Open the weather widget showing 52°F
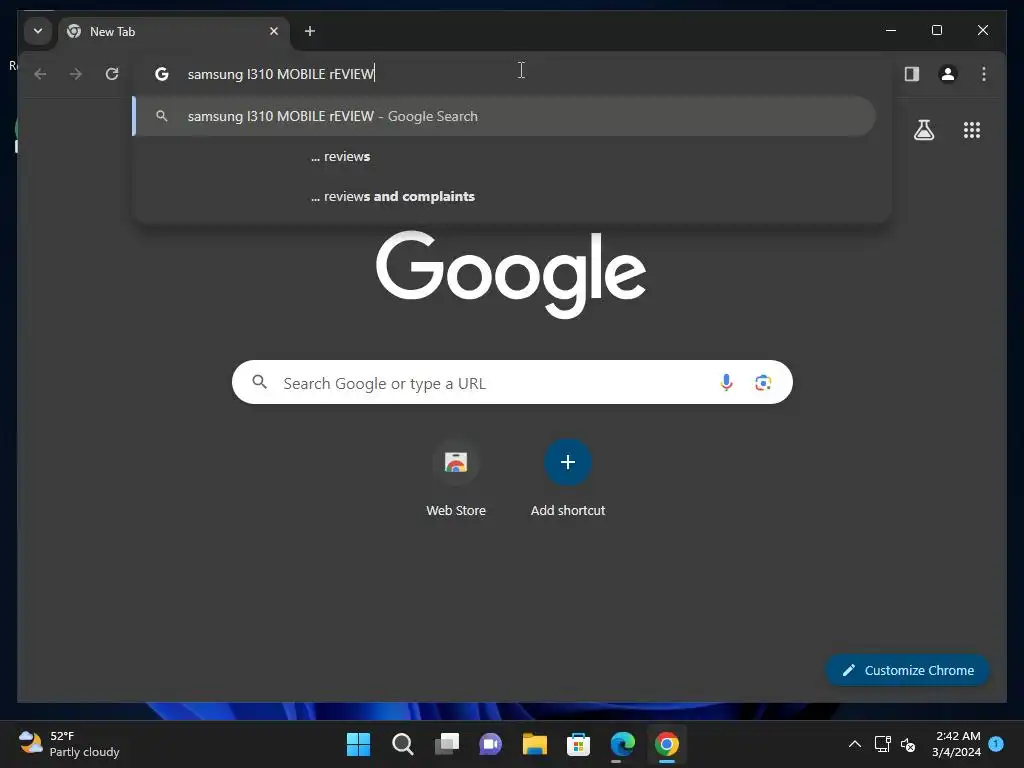Viewport: 1024px width, 768px height. [69, 744]
